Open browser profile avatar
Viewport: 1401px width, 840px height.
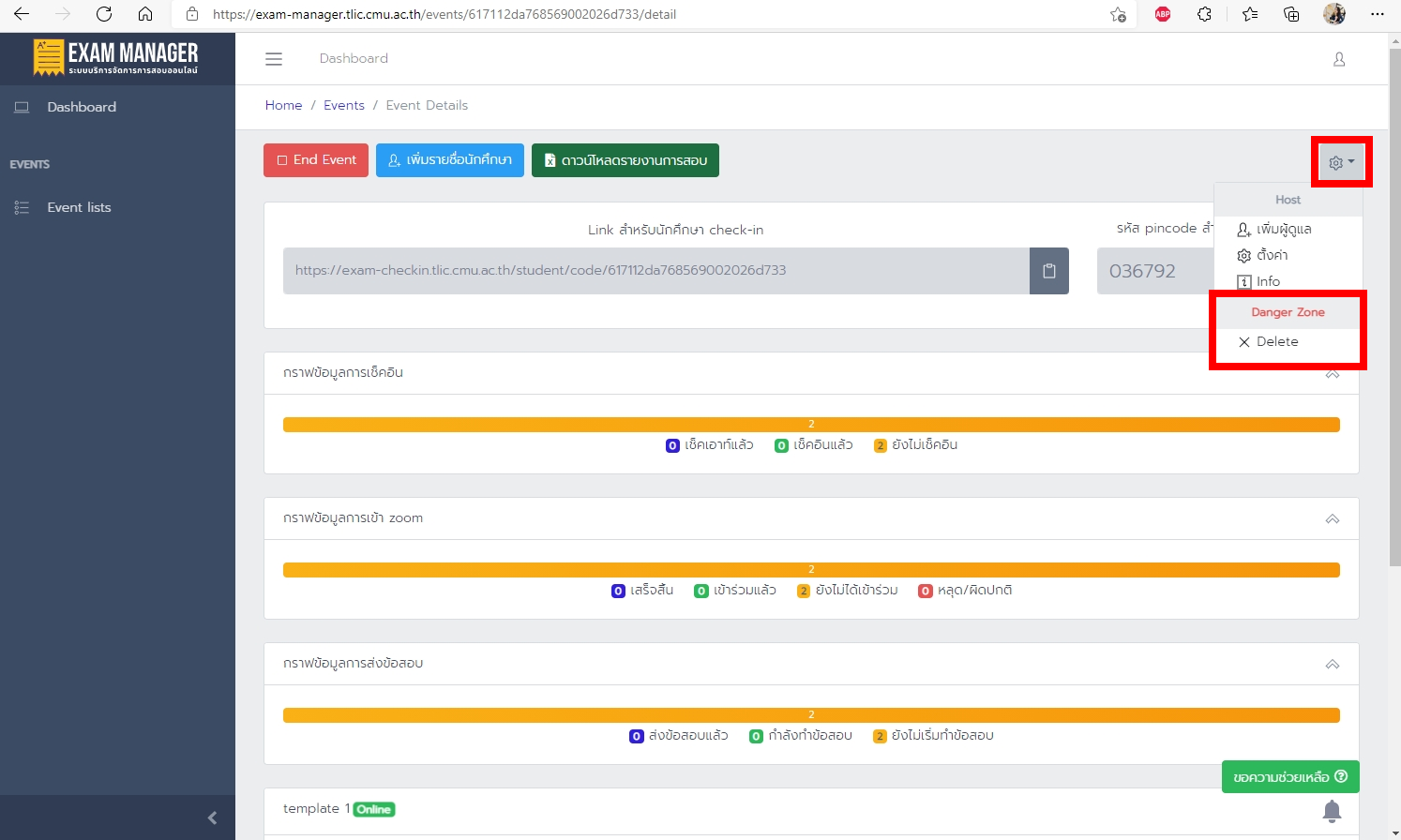click(1334, 14)
